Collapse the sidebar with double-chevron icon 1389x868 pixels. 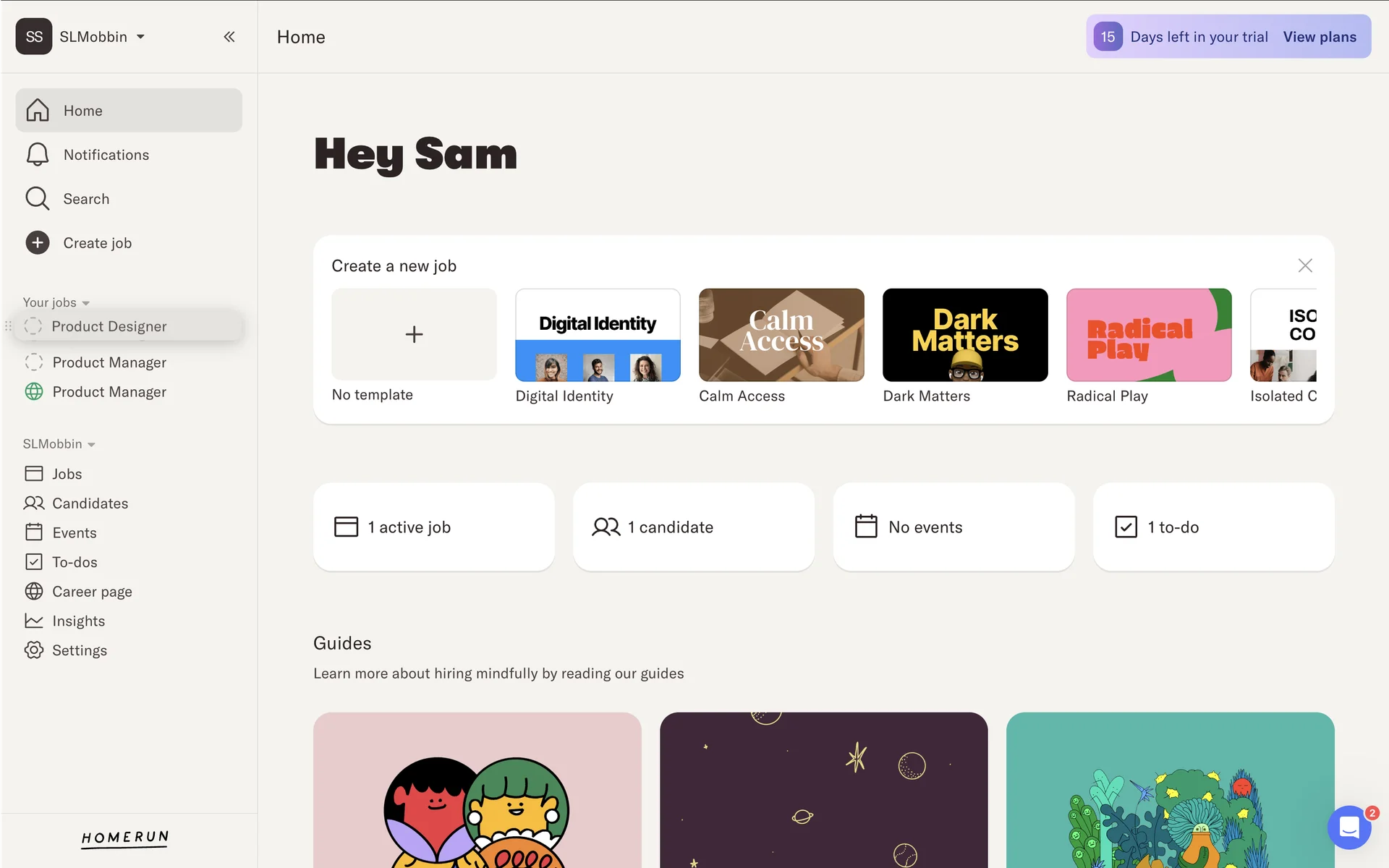click(x=229, y=37)
